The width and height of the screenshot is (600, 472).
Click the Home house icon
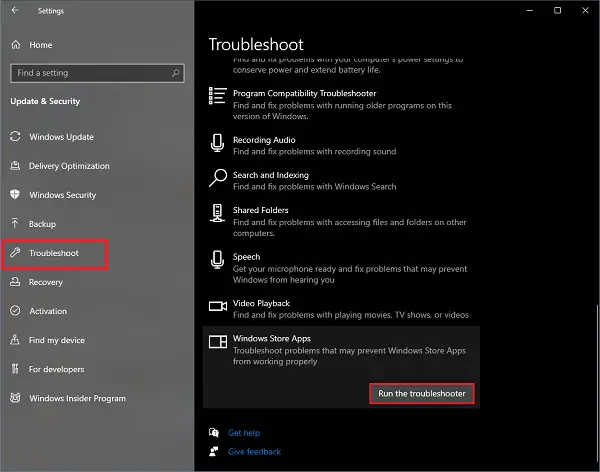coord(16,45)
